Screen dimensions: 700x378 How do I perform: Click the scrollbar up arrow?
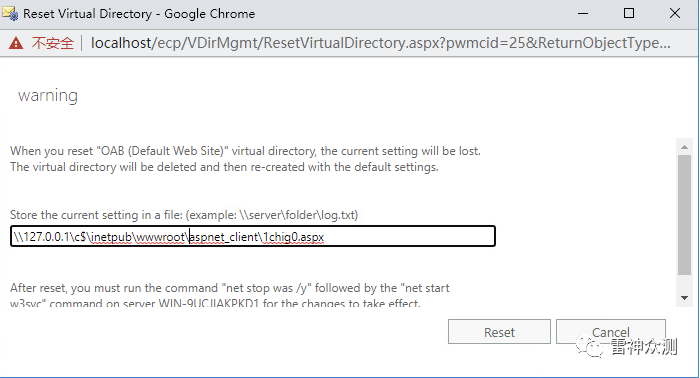pos(684,147)
